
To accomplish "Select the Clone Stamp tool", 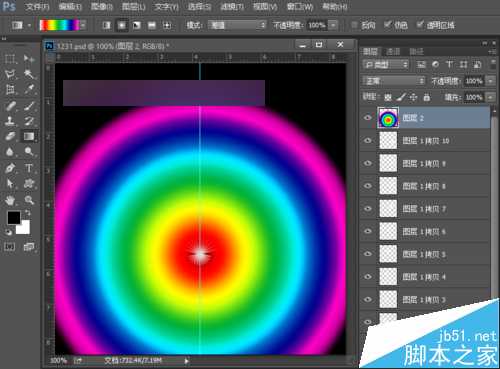I will 10,121.
